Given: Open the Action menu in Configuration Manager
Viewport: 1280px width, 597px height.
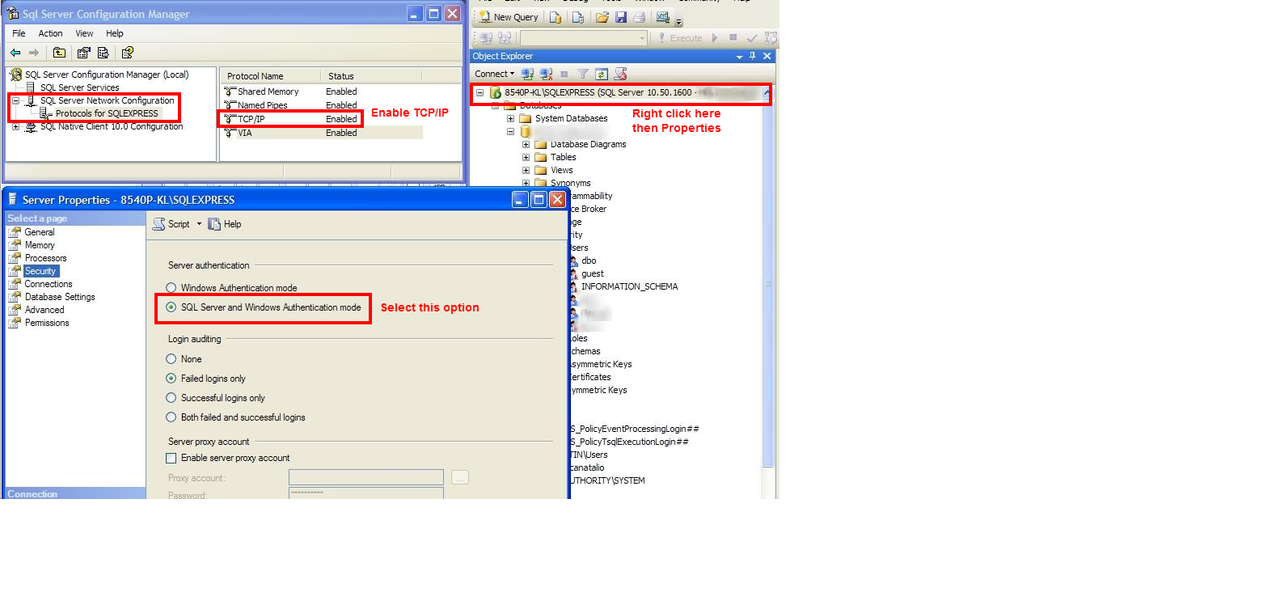Looking at the screenshot, I should coord(50,33).
